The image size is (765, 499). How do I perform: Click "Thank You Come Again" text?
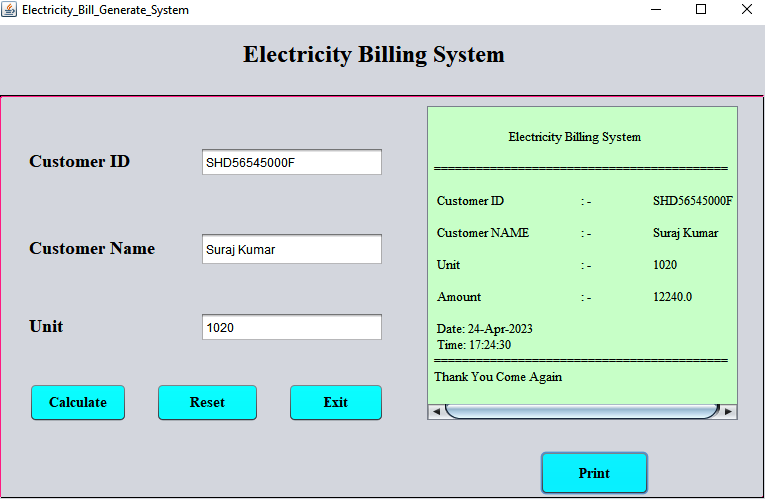[498, 377]
